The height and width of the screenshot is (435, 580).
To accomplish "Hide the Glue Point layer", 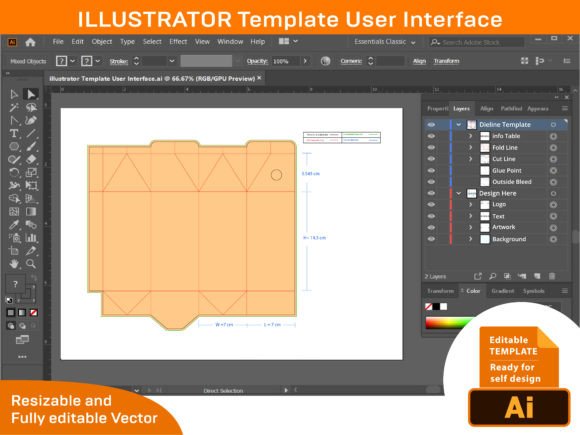I will (x=431, y=171).
